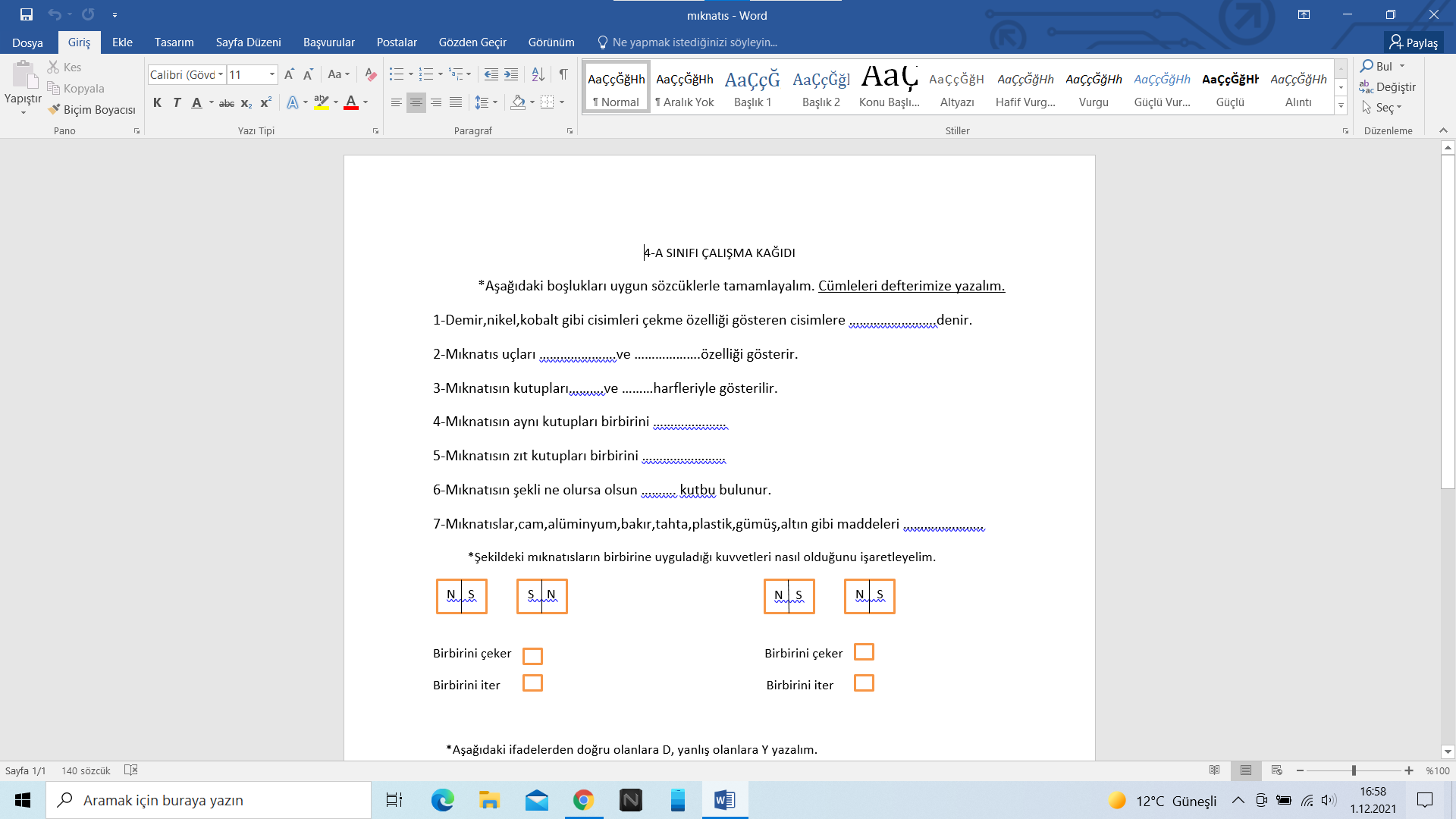Open Word from the Windows taskbar

click(x=725, y=800)
